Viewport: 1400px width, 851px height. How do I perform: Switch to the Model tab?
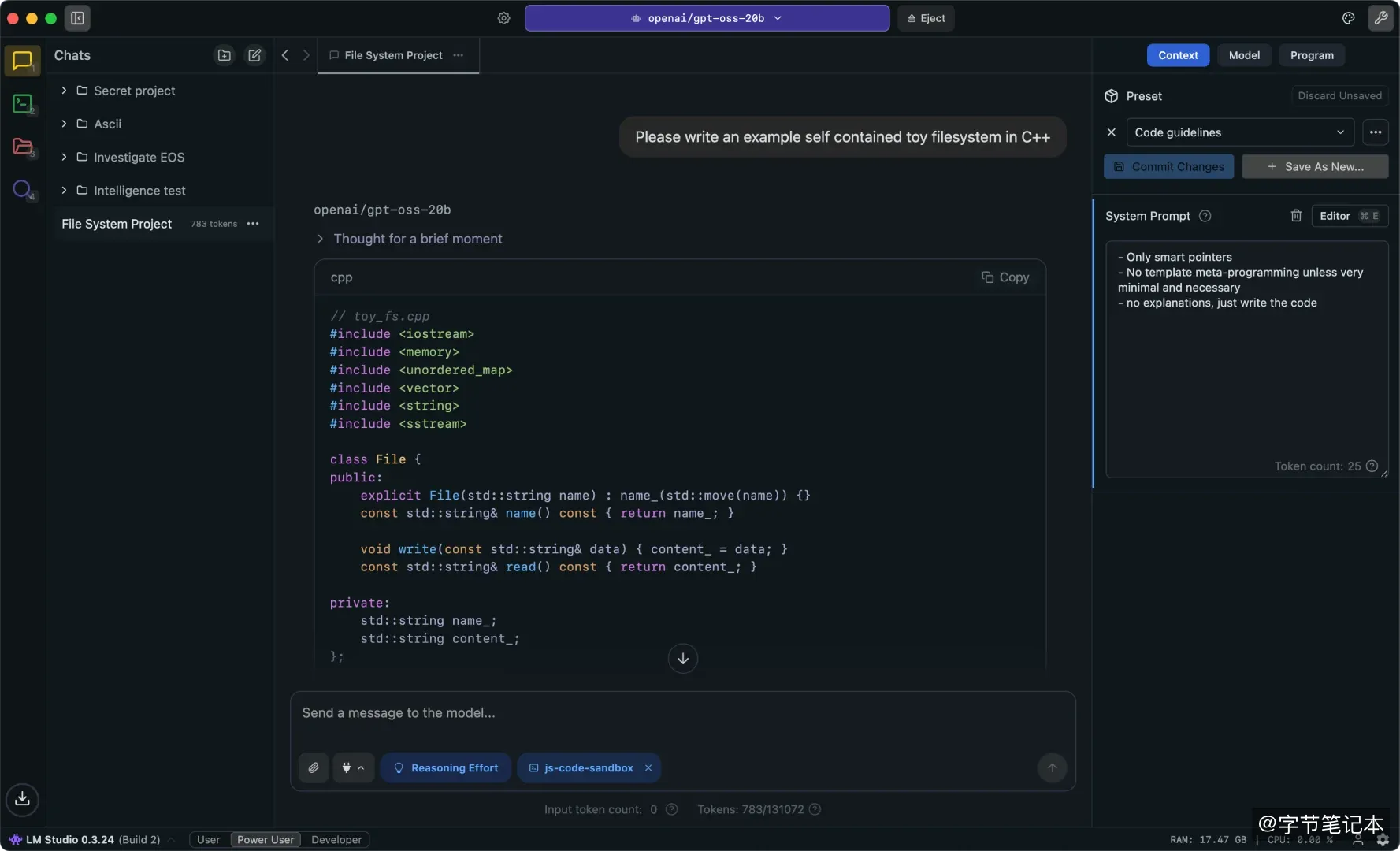pyautogui.click(x=1244, y=55)
